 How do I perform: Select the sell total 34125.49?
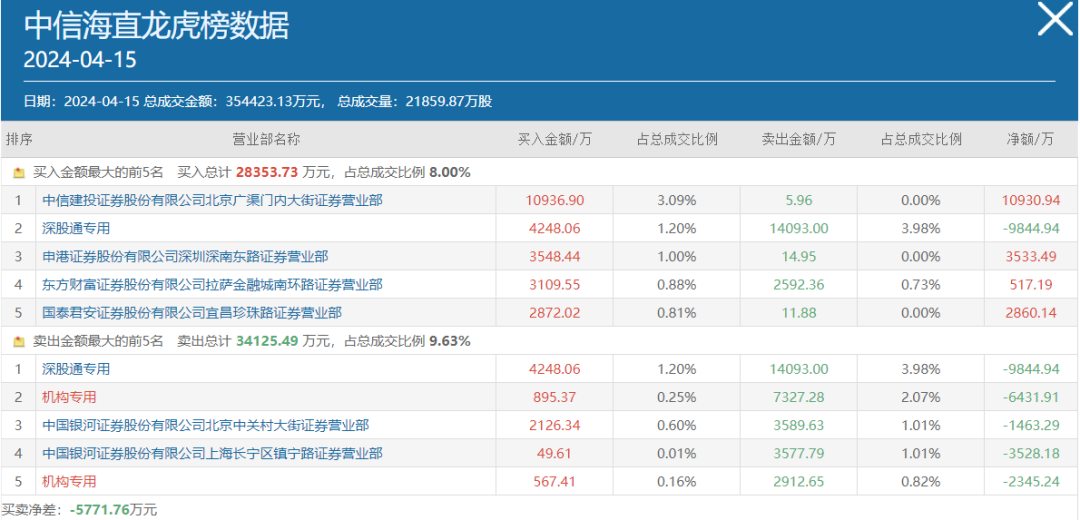[x=267, y=341]
